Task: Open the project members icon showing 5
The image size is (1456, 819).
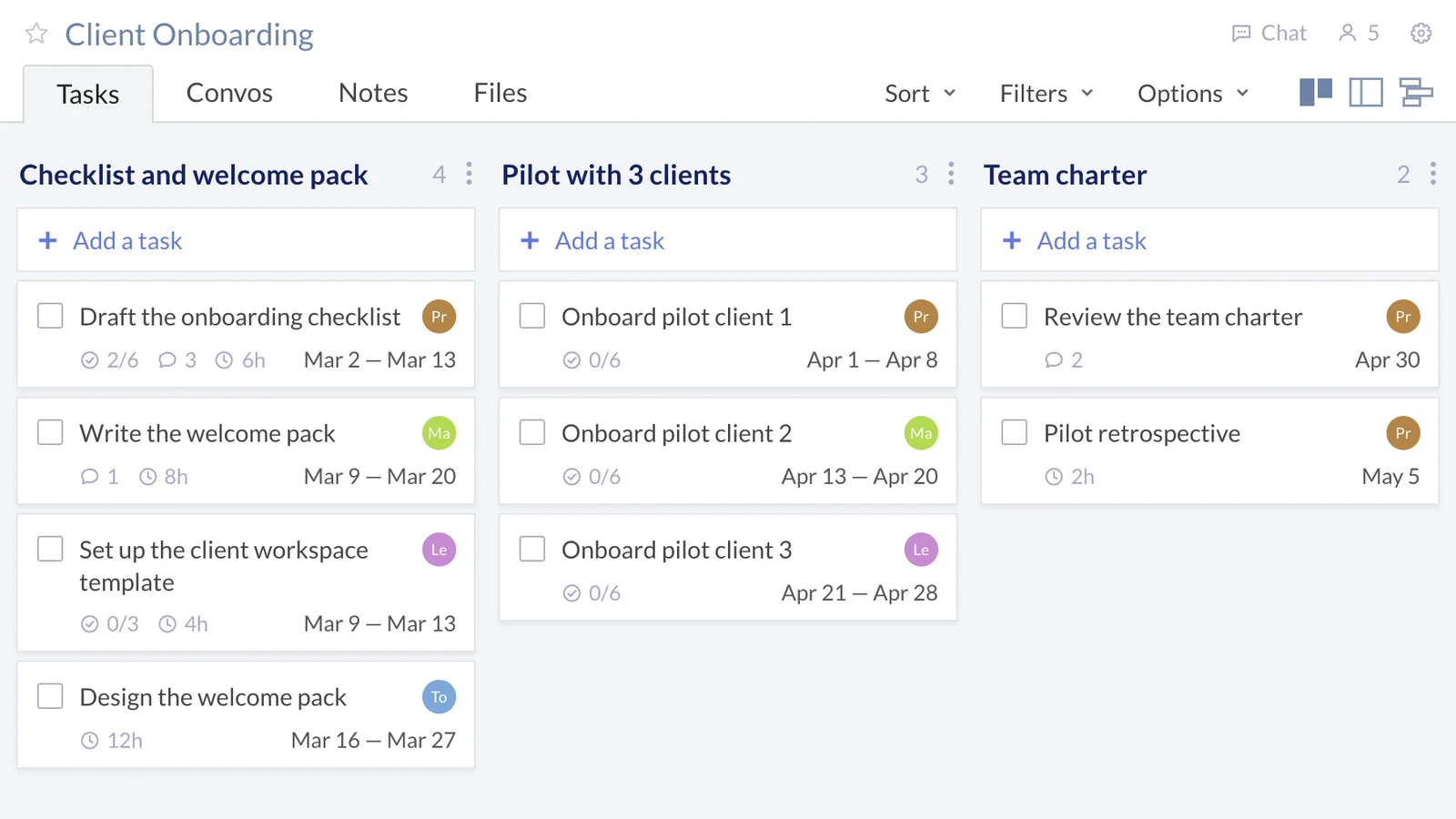Action: pyautogui.click(x=1359, y=34)
